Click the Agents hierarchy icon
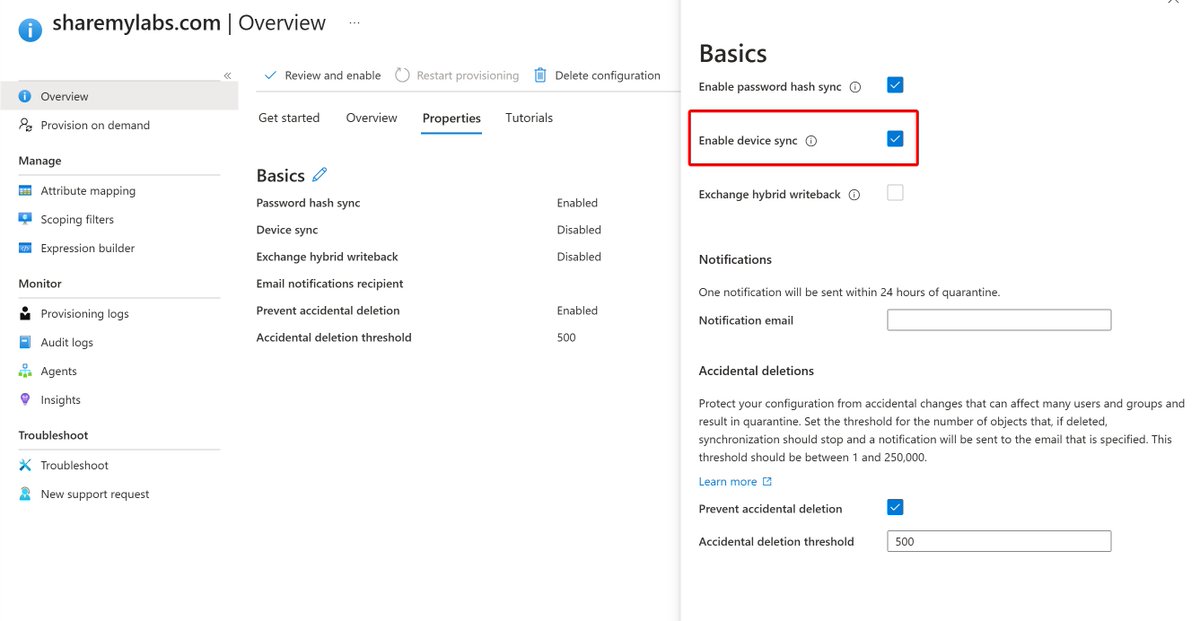This screenshot has height=621, width=1200. [x=25, y=371]
